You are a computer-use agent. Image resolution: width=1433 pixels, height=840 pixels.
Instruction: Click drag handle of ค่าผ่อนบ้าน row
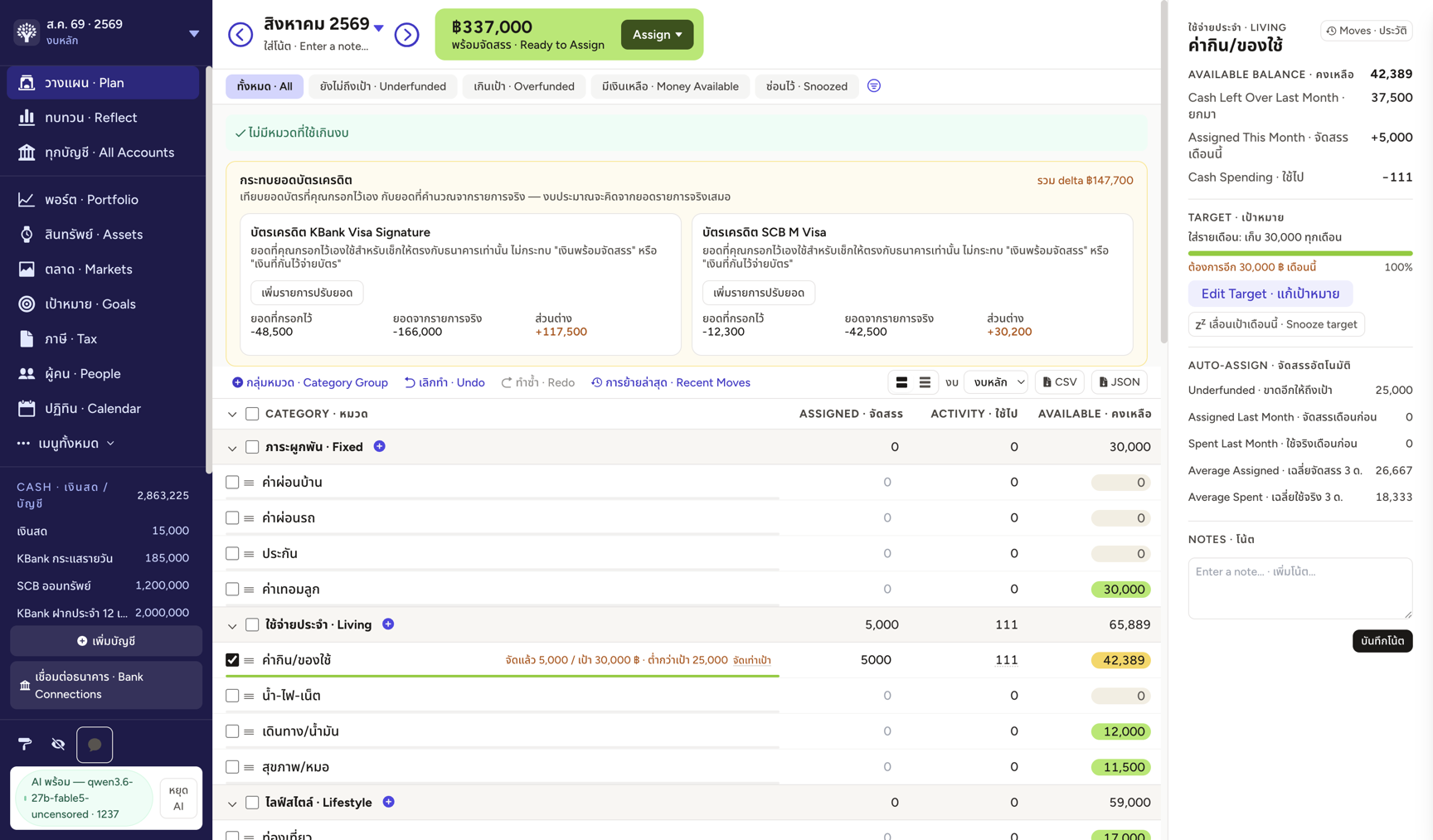249,483
